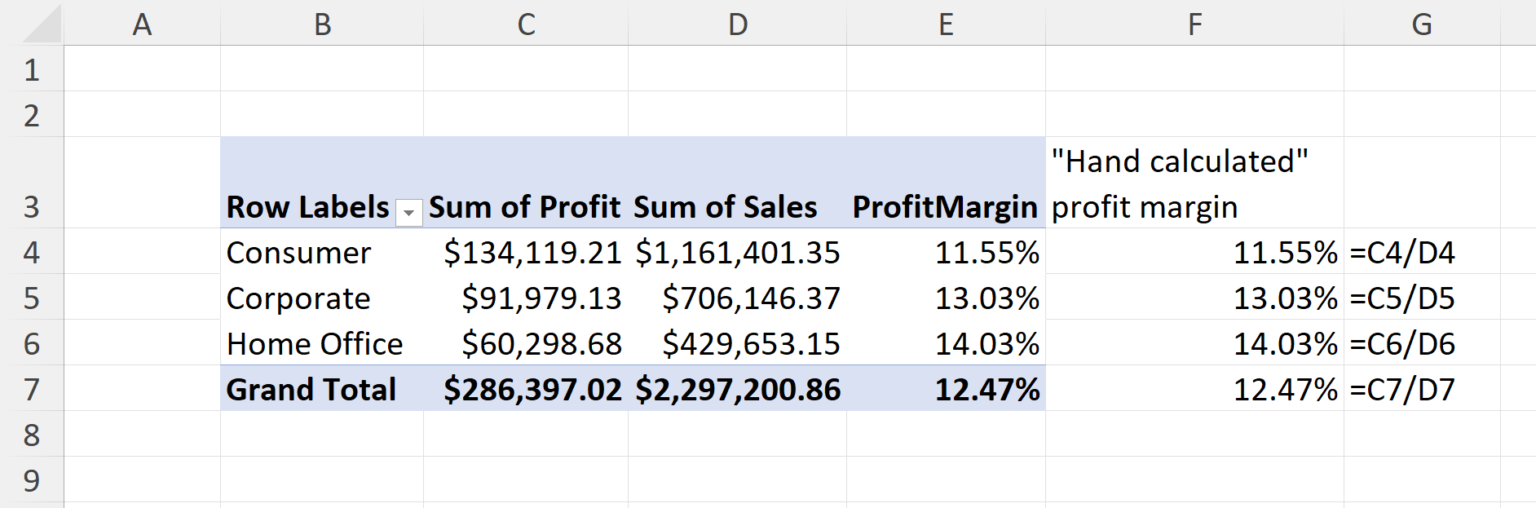This screenshot has height=508, width=1536.
Task: Click the ProfitMargin header cell
Action: [945, 208]
